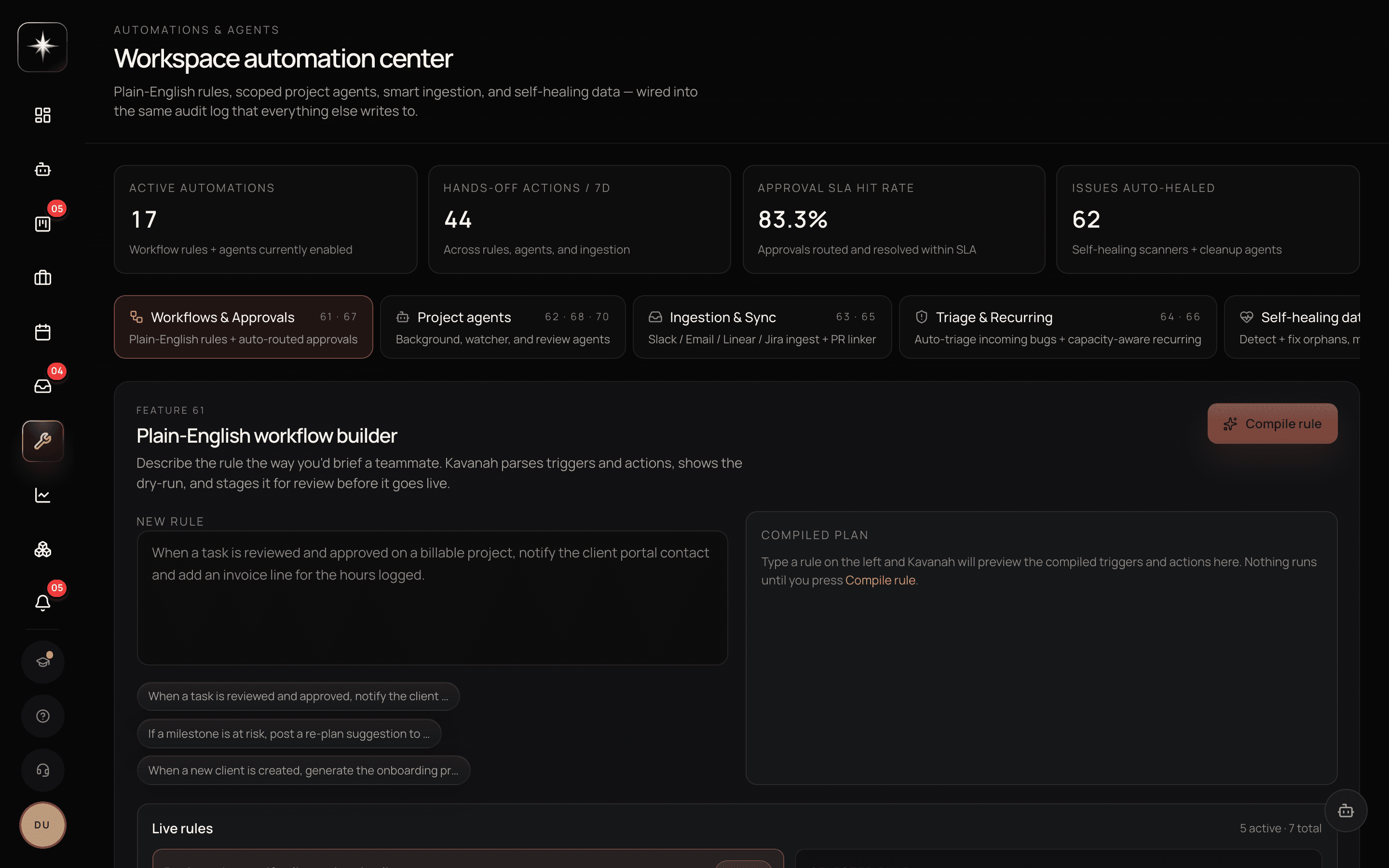Open the inbox icon with 04 badge
Viewport: 1389px width, 868px height.
[x=42, y=386]
